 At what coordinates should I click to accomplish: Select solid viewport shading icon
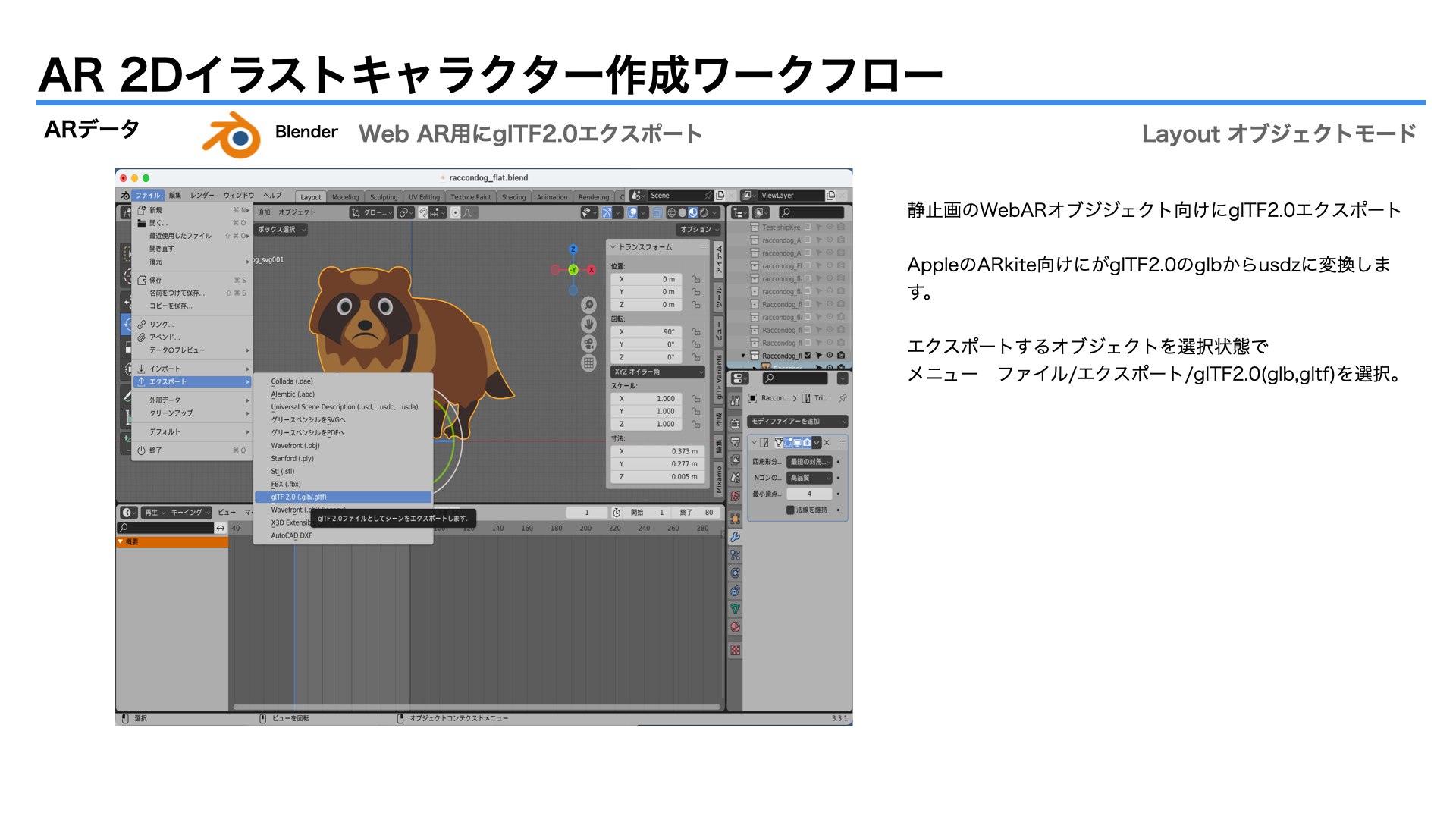[x=682, y=213]
